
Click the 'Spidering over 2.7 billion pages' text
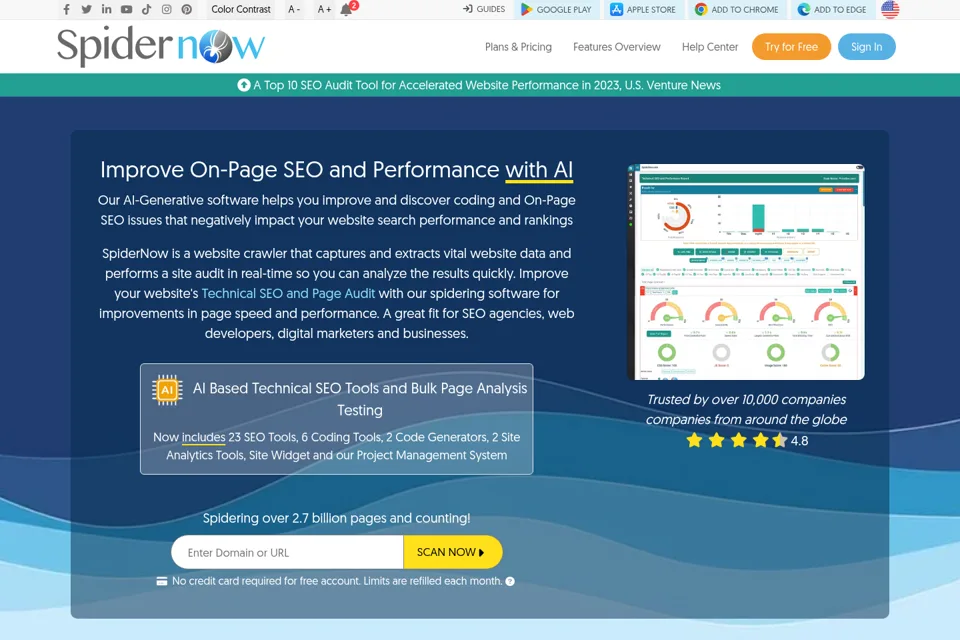pyautogui.click(x=337, y=518)
